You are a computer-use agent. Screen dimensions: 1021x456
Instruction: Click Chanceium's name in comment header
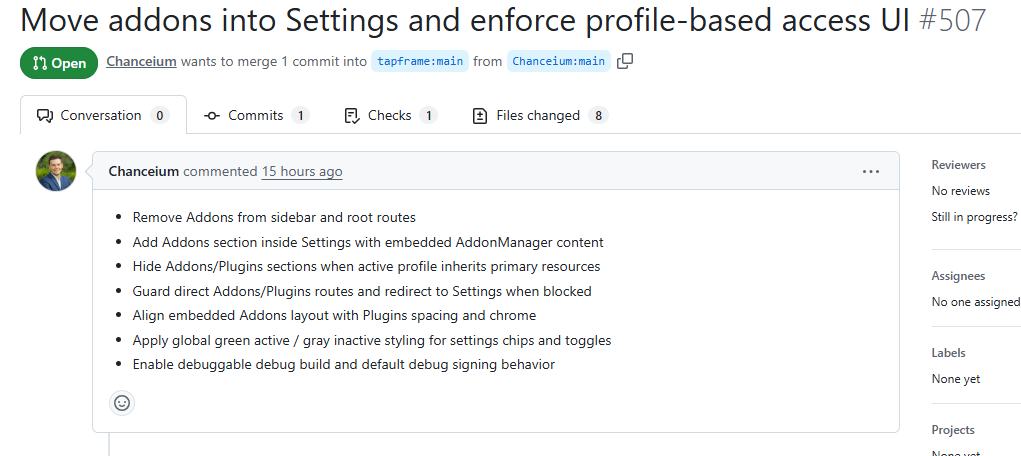point(144,171)
